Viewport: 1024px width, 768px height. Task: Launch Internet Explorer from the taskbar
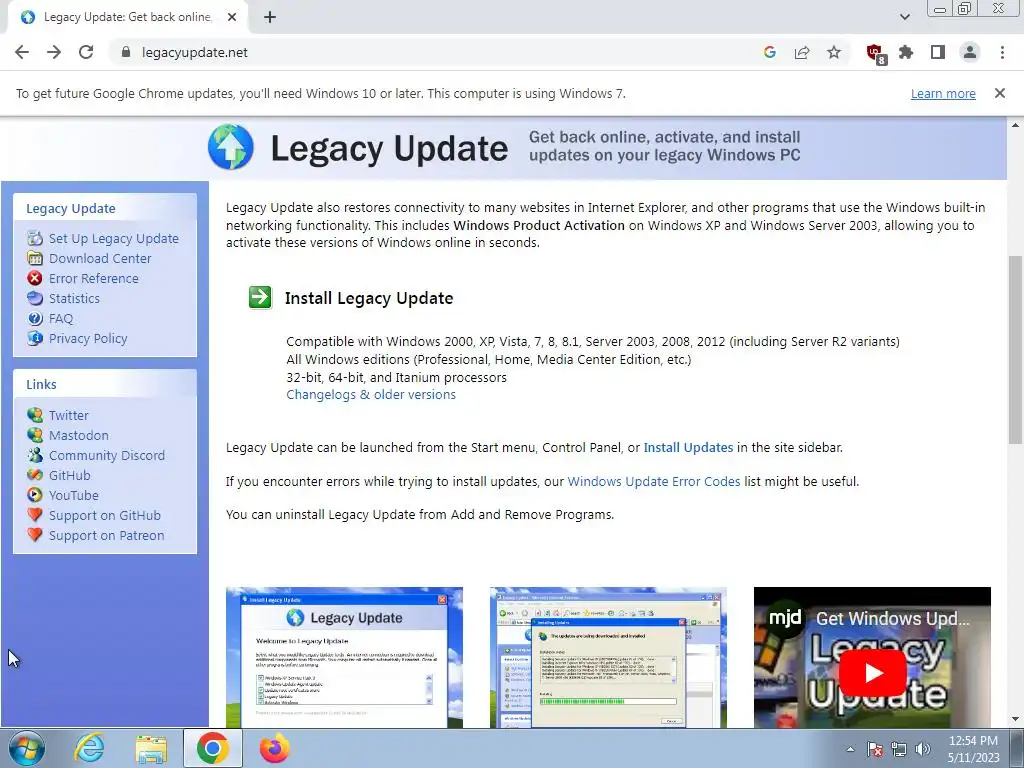[x=89, y=748]
